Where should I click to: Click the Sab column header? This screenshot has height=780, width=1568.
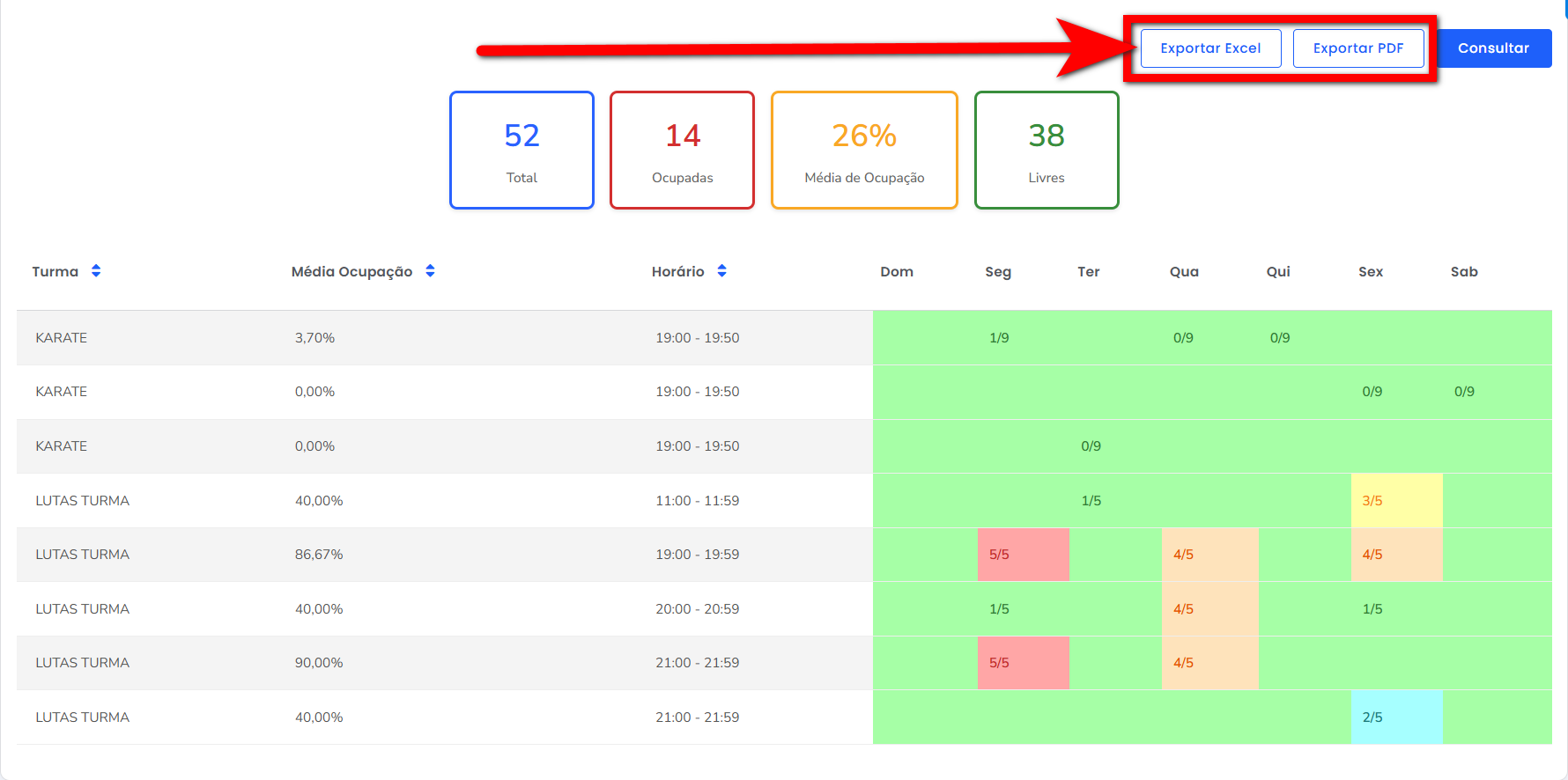click(1464, 272)
